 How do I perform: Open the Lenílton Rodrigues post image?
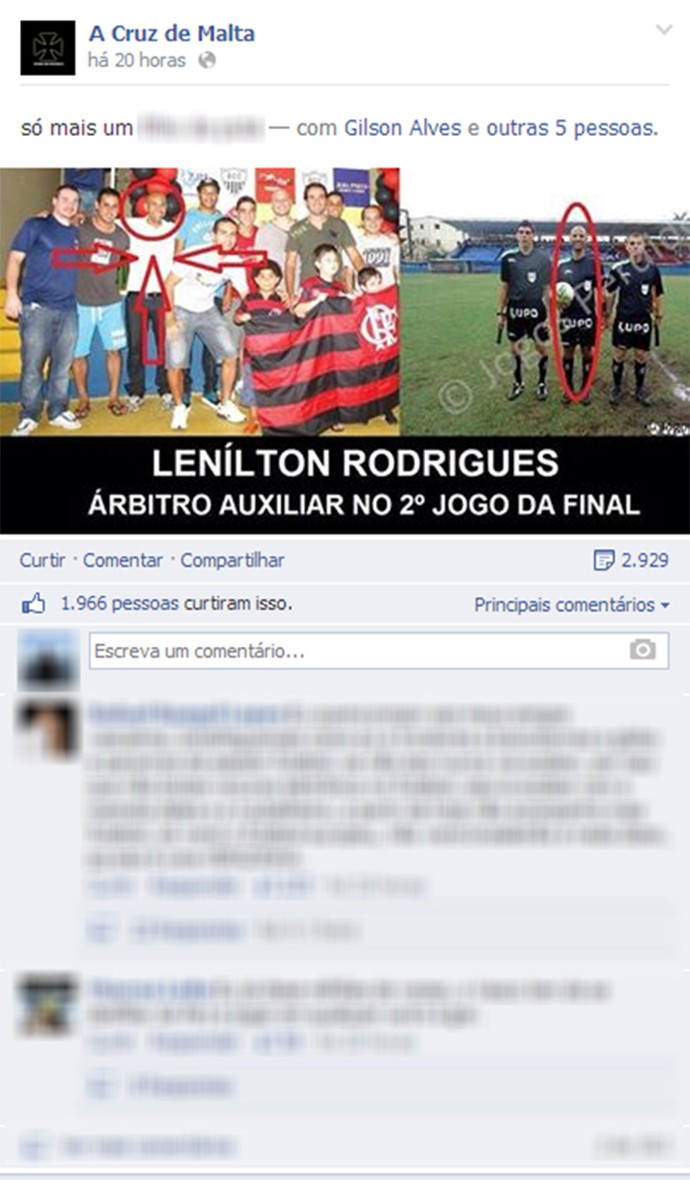345,350
